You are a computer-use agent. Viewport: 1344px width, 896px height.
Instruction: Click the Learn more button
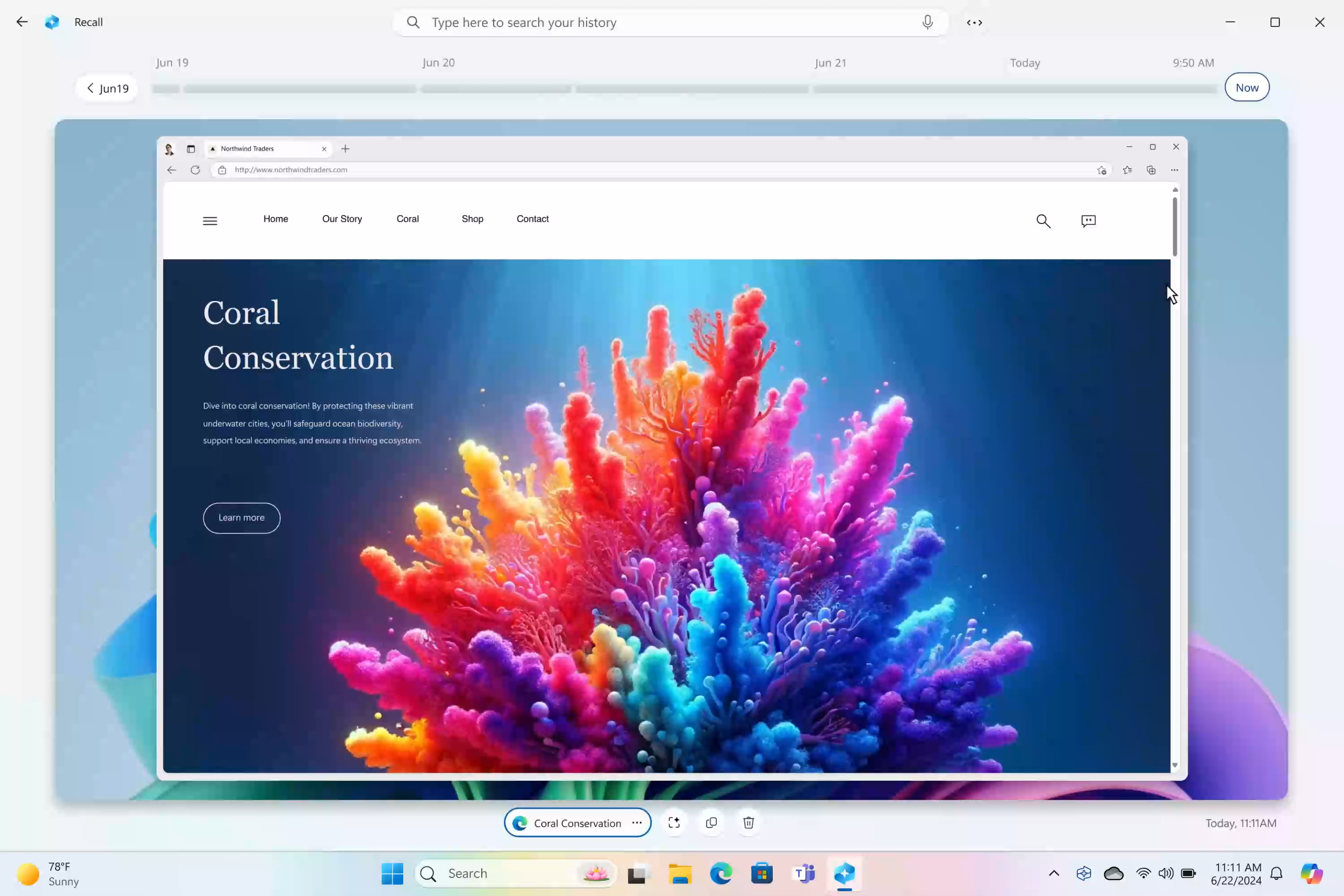[241, 518]
